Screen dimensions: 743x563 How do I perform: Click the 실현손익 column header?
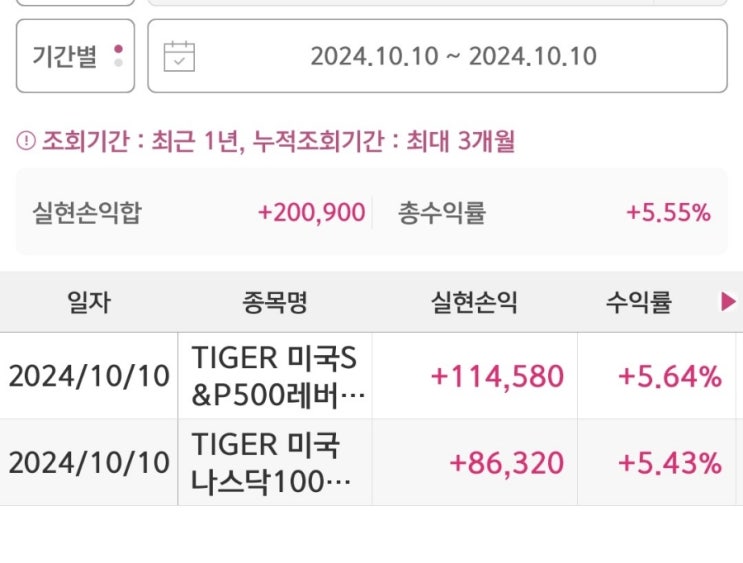coord(474,302)
